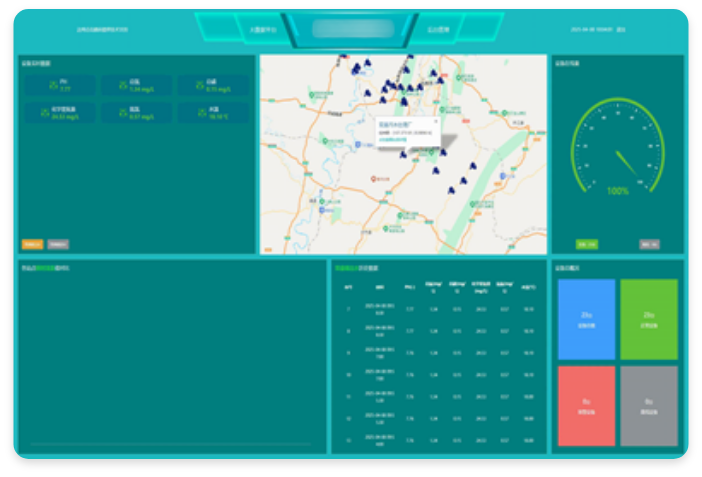Select the red device-count tile
This screenshot has height=477, width=702.
click(586, 404)
